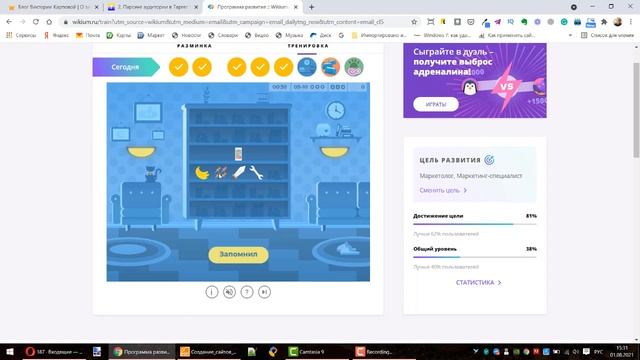Switch to the second browser tab 'Парсинг аудитории'

pos(152,7)
